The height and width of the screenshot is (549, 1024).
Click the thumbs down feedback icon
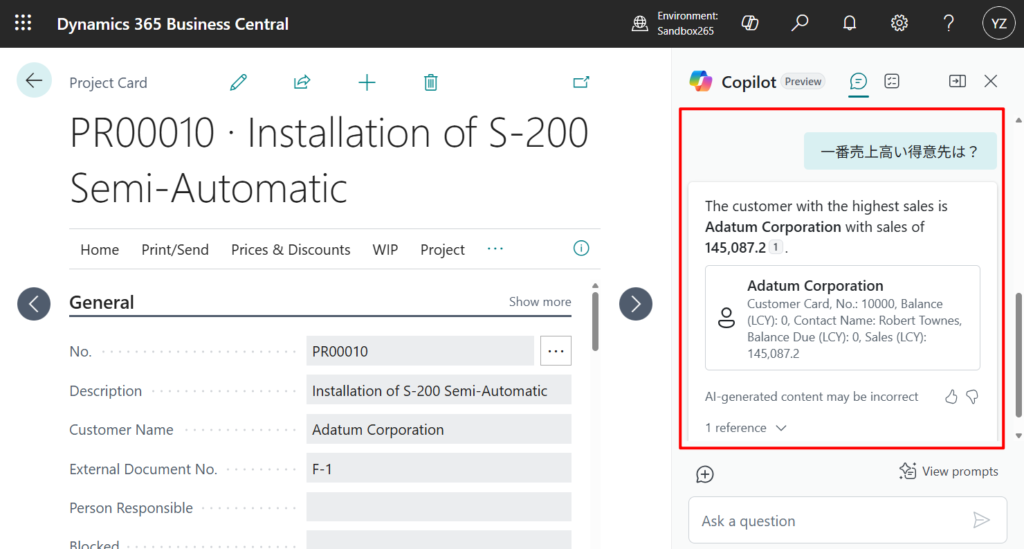point(972,397)
